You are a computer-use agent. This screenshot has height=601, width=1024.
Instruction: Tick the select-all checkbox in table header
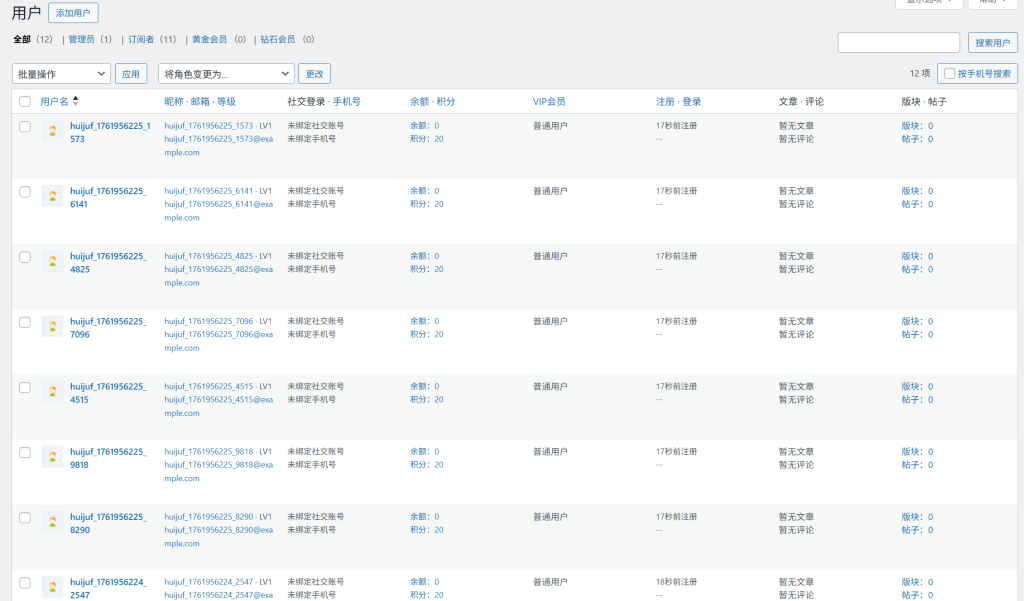tap(25, 102)
